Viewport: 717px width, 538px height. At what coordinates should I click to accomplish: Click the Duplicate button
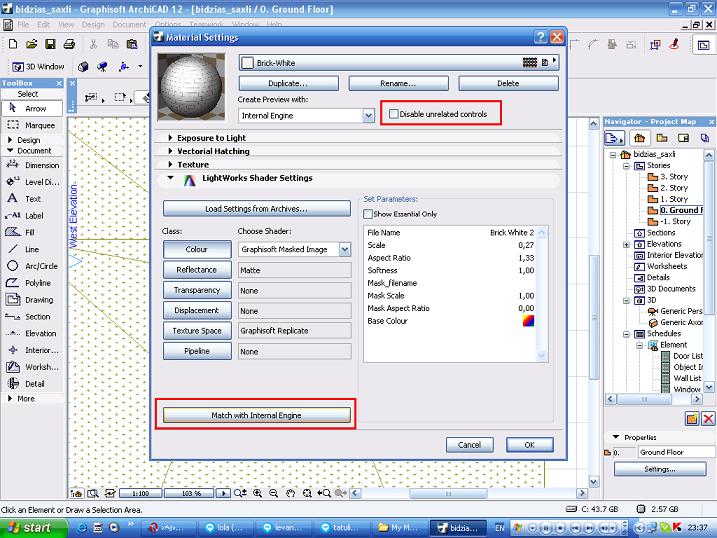point(289,83)
